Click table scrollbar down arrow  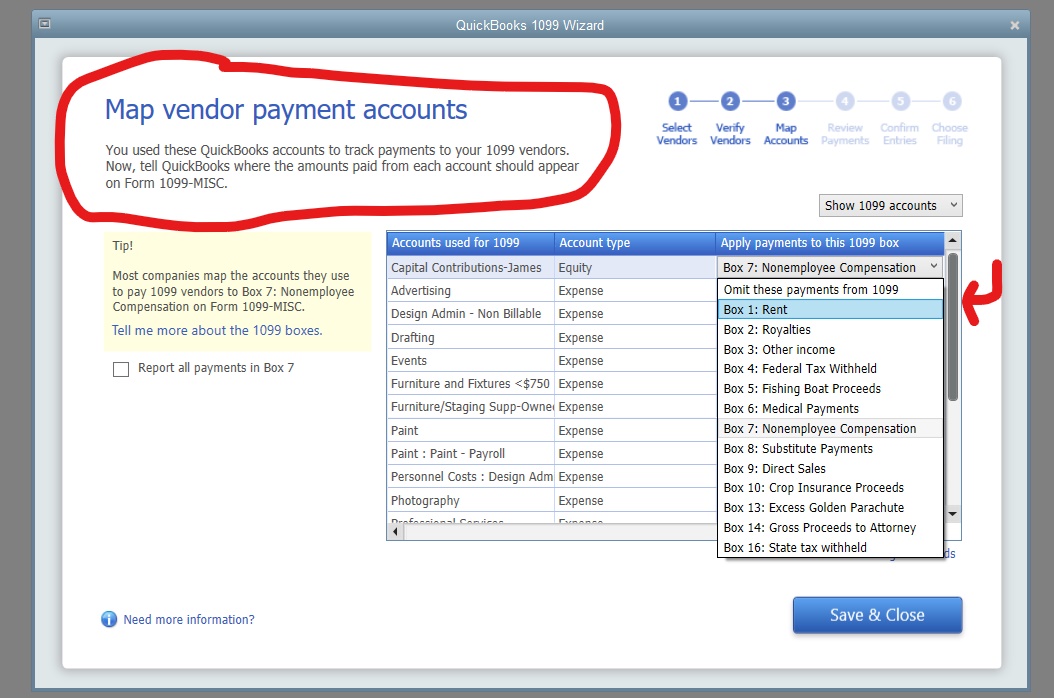point(952,514)
